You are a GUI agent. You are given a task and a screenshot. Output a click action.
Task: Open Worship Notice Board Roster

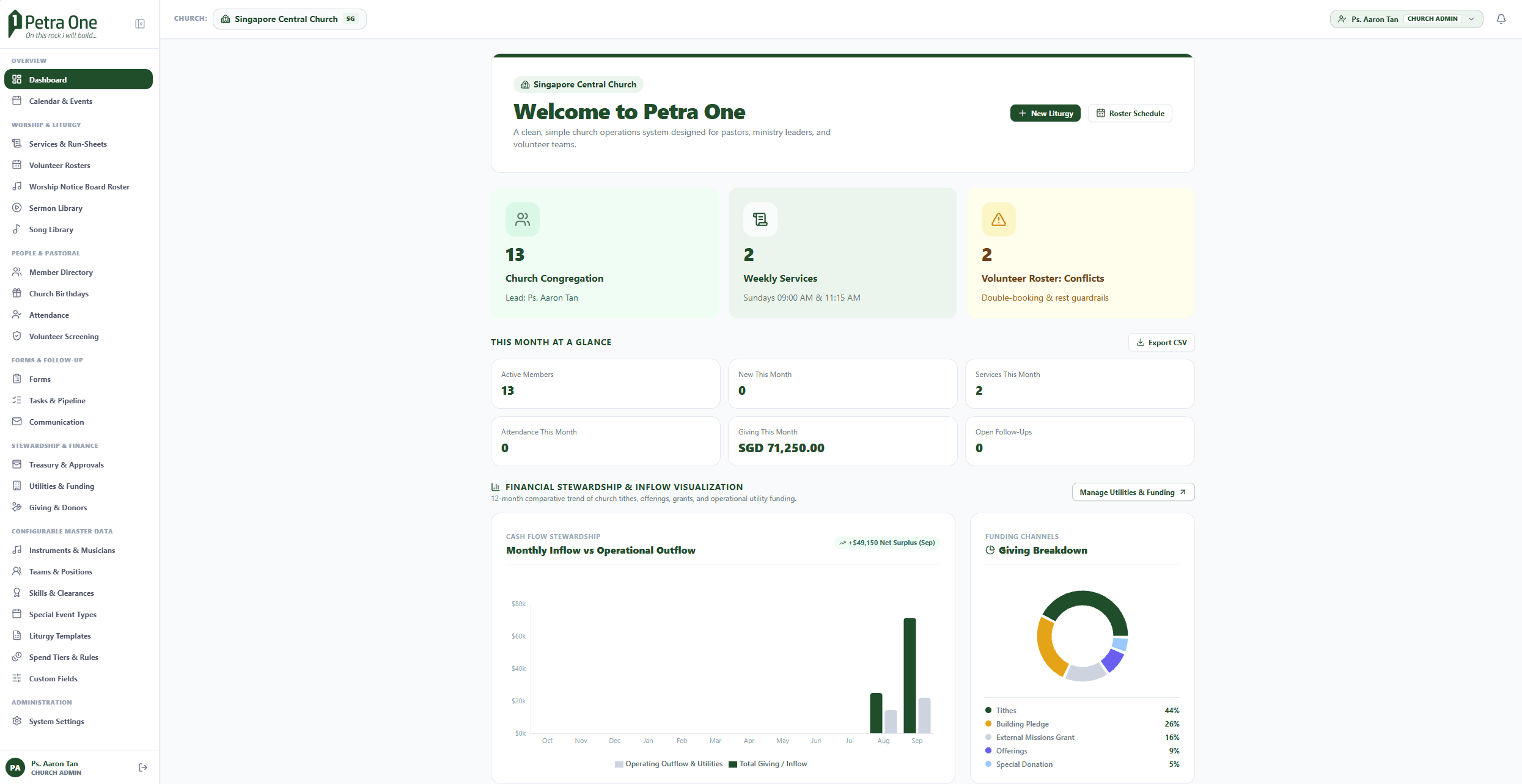click(78, 186)
